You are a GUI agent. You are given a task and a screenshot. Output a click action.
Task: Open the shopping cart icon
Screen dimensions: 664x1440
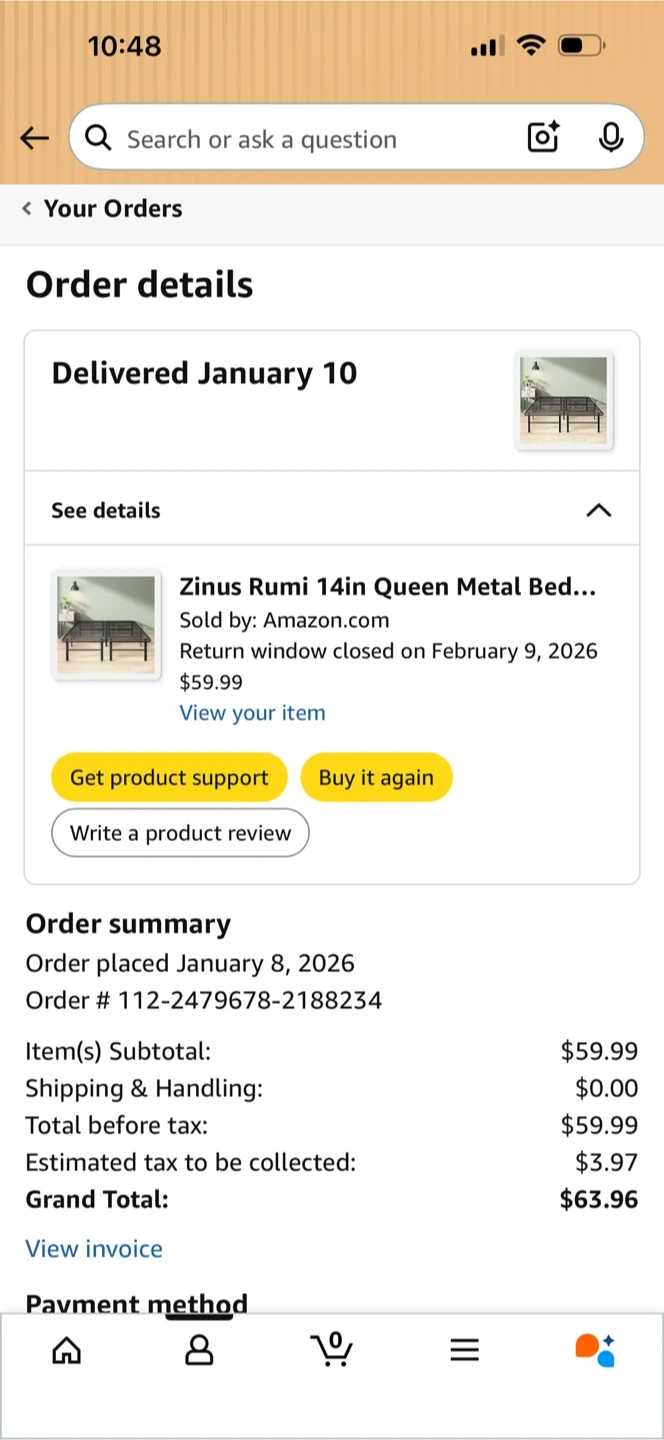click(332, 1350)
